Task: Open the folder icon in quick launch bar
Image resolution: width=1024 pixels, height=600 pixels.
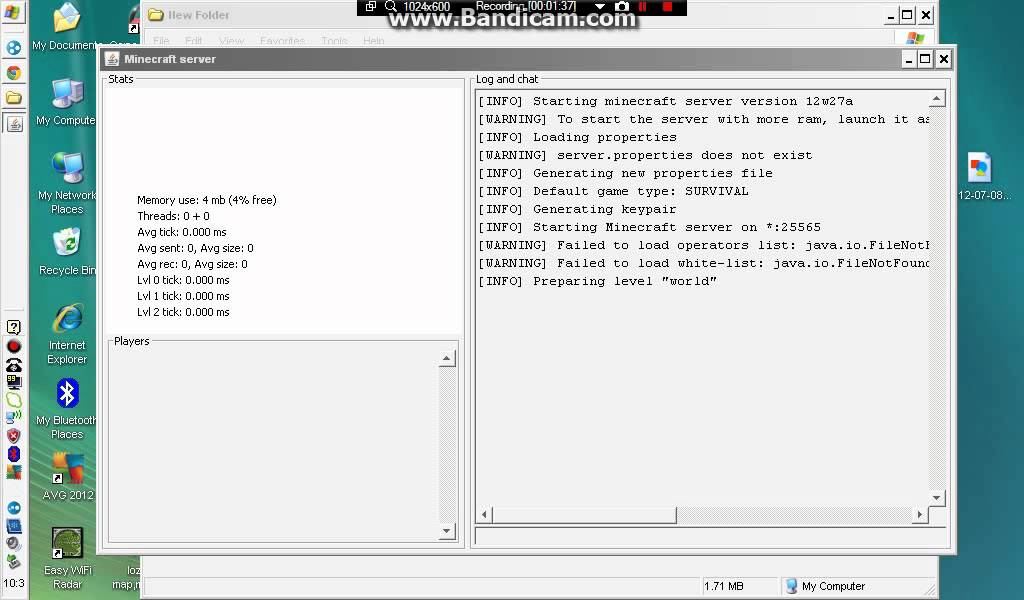Action: click(13, 98)
